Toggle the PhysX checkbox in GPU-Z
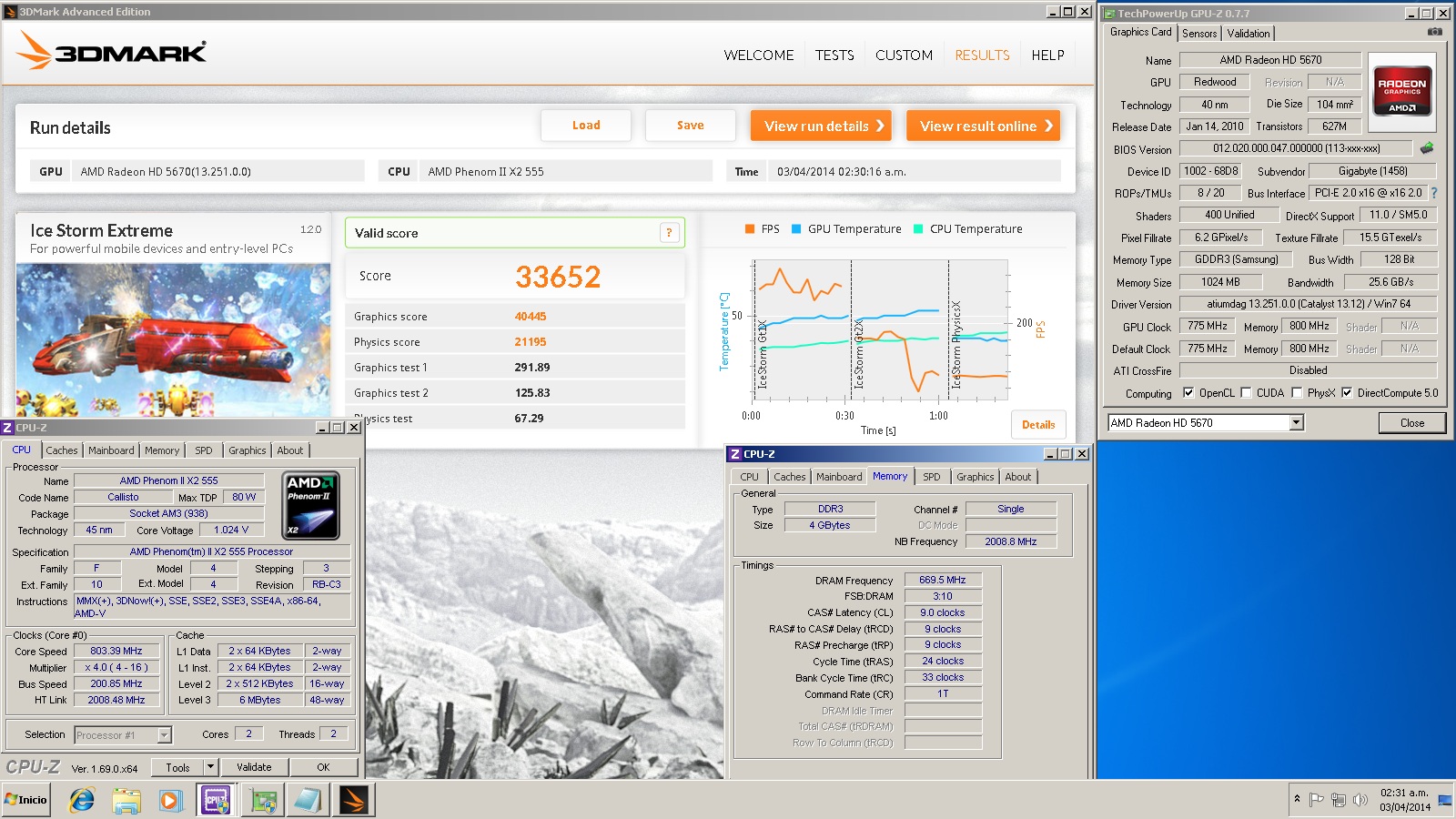The width and height of the screenshot is (1456, 819). coord(1297,393)
